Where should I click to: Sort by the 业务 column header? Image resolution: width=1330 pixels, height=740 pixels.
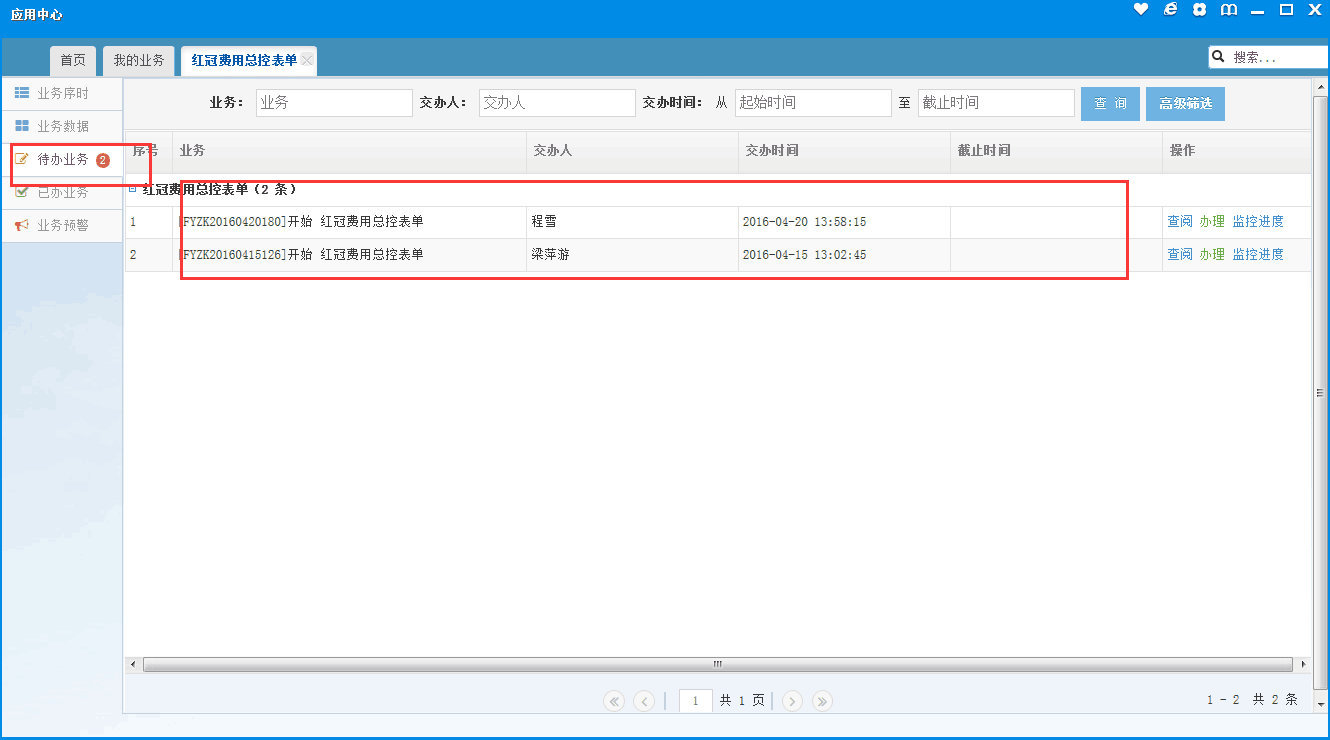point(349,151)
